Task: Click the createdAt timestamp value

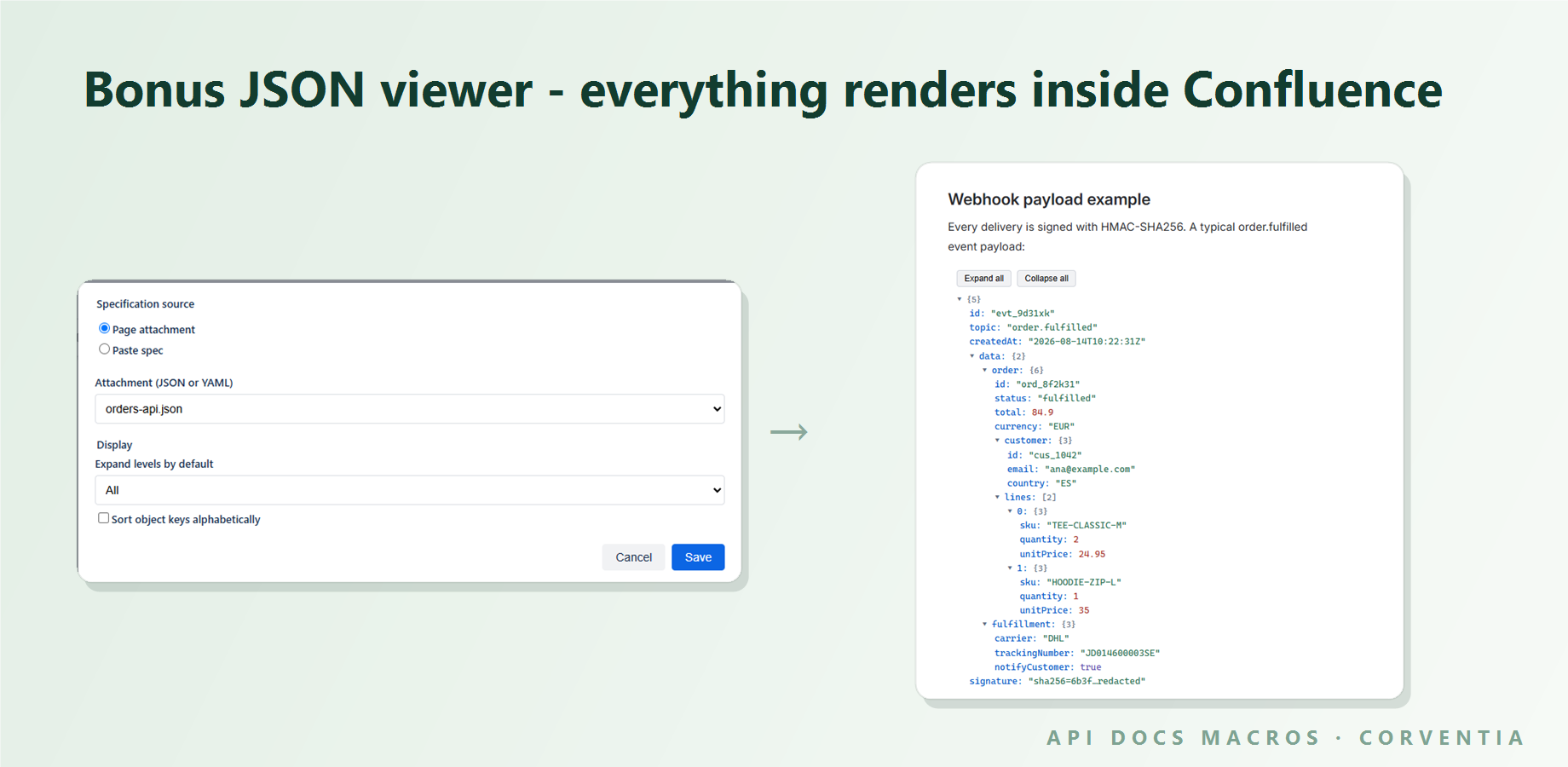Action: click(1087, 342)
